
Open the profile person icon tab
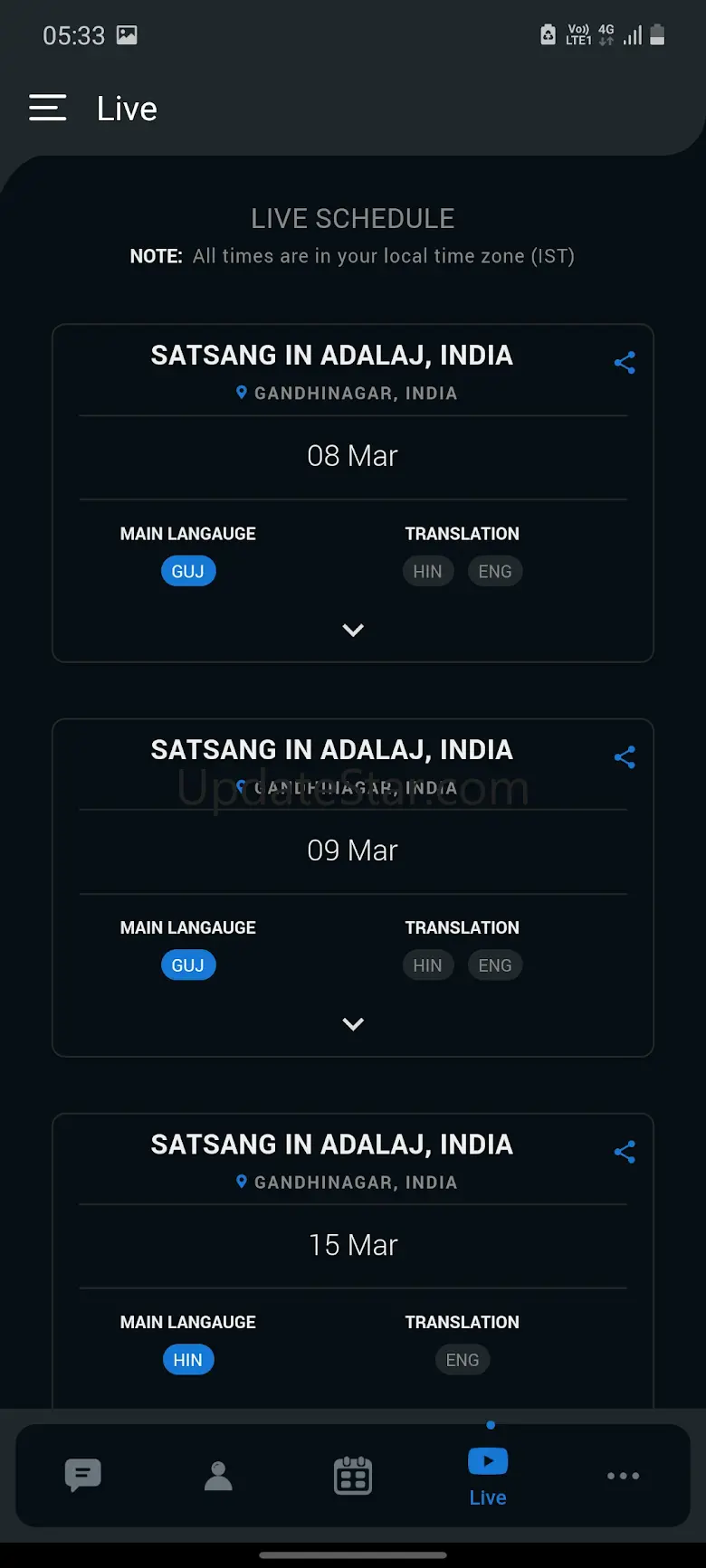[x=218, y=1476]
